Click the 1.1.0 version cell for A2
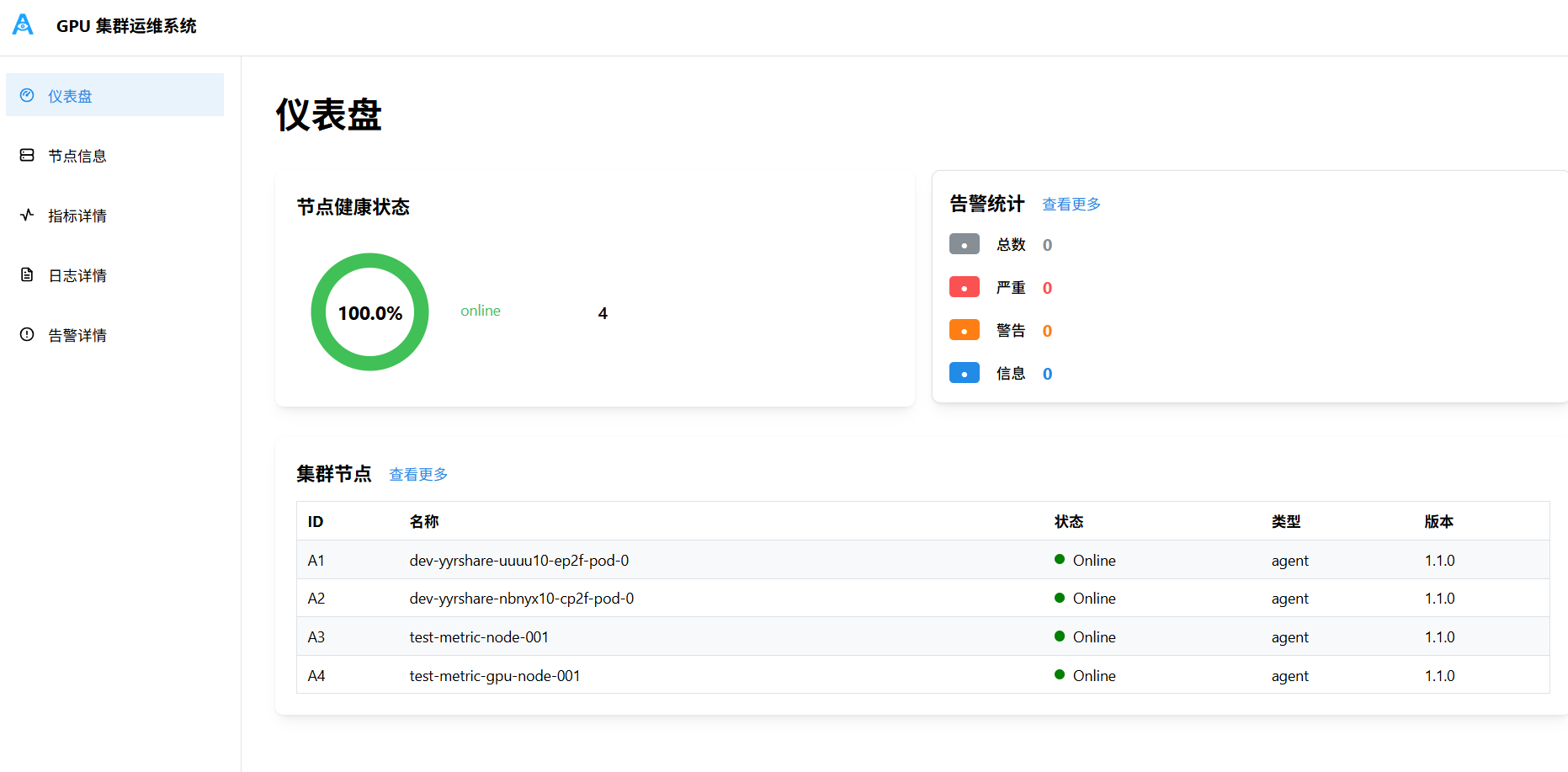 pos(1440,599)
